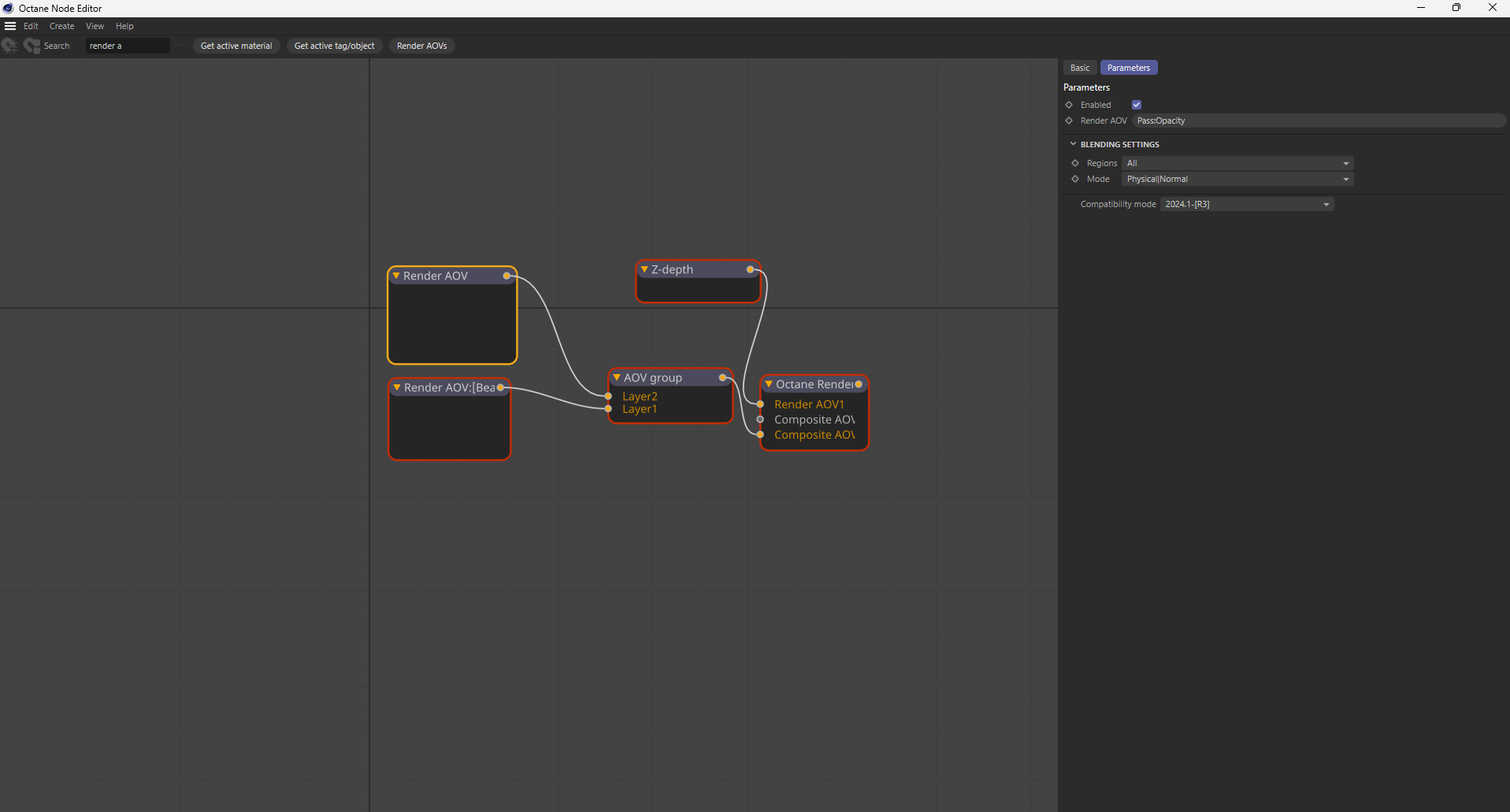
Task: Click the unconnected middle Composite AOV input port
Action: point(760,420)
